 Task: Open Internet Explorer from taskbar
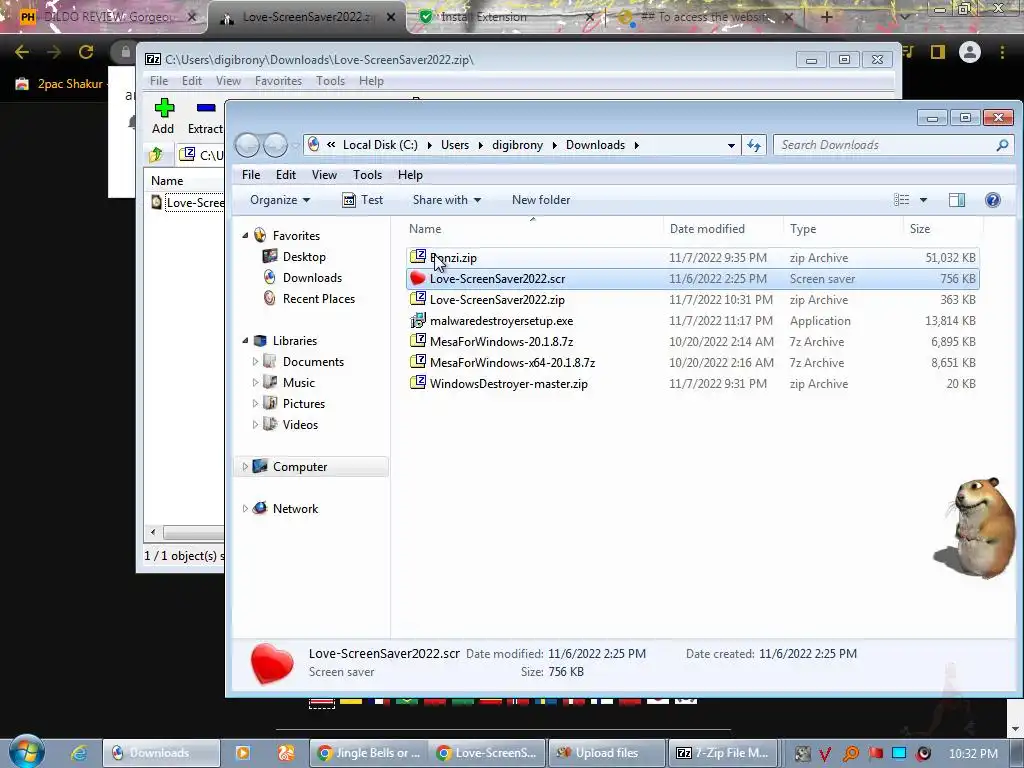tap(79, 753)
